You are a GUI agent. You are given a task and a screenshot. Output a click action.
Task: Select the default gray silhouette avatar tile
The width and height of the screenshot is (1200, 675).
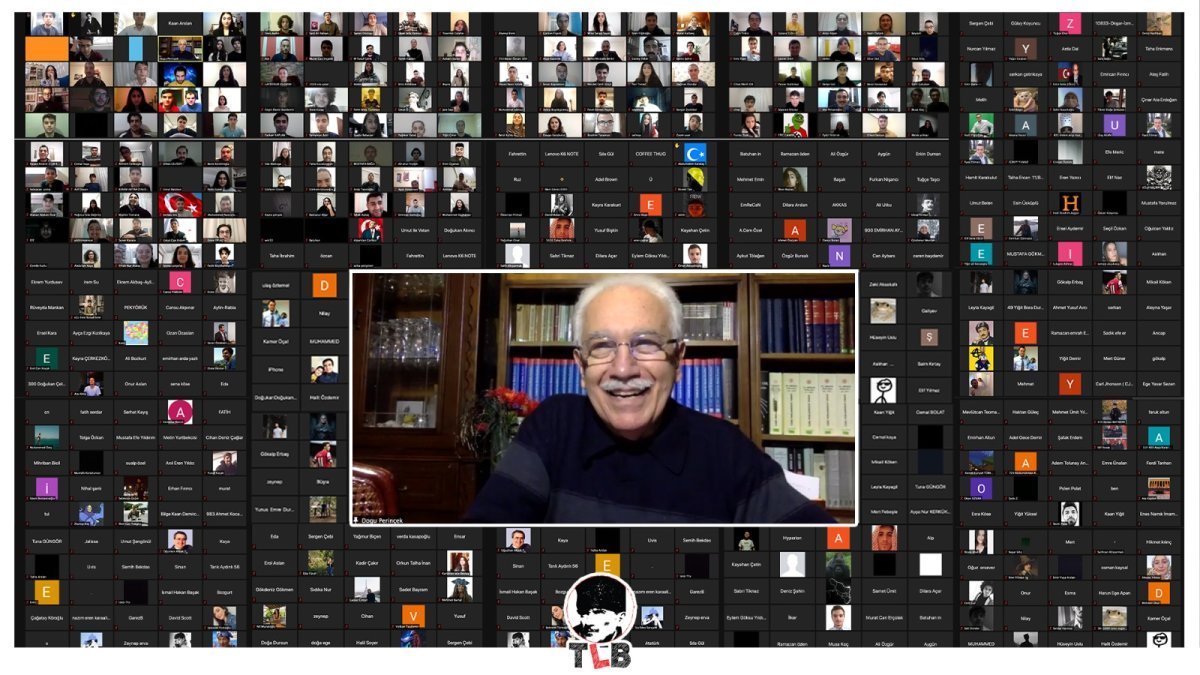pyautogui.click(x=792, y=564)
